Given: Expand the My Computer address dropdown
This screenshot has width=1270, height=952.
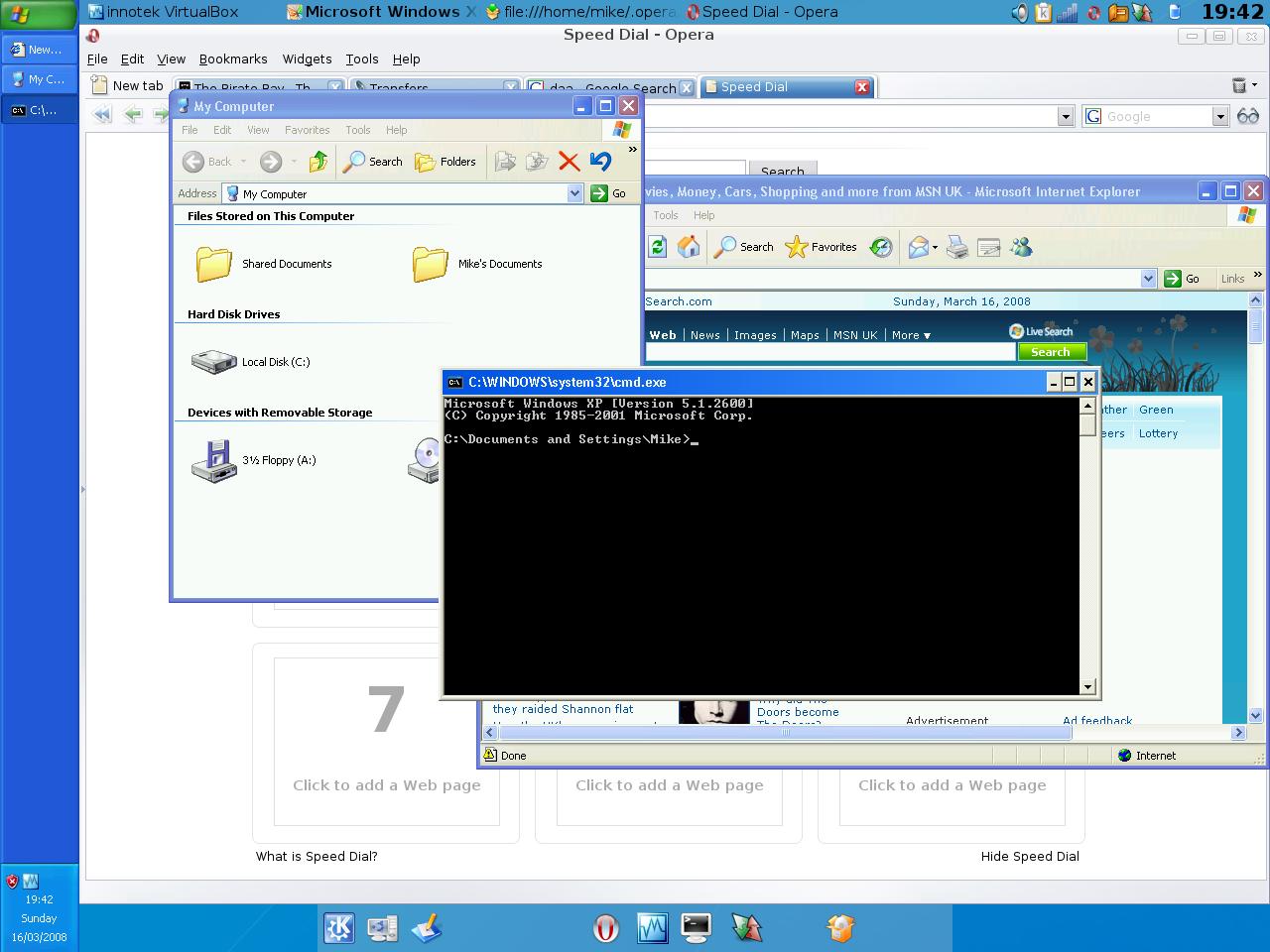Looking at the screenshot, I should coord(574,193).
